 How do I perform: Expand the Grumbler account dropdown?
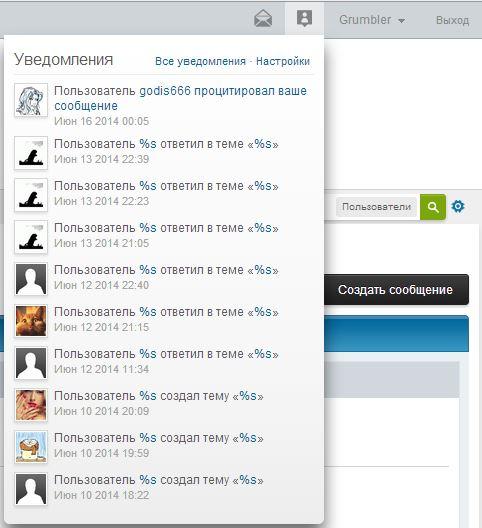(x=372, y=20)
